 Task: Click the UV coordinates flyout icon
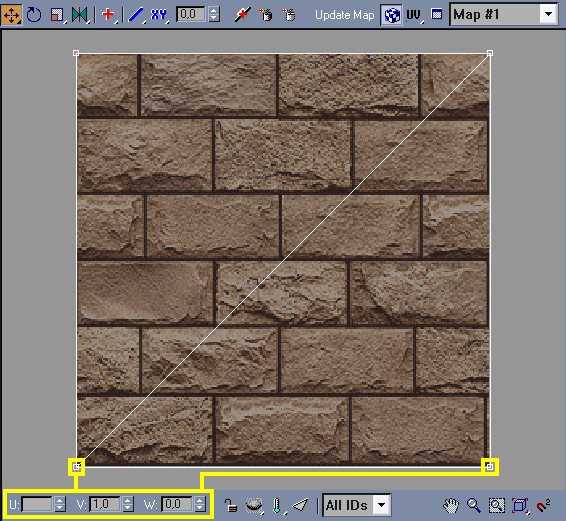pyautogui.click(x=414, y=15)
